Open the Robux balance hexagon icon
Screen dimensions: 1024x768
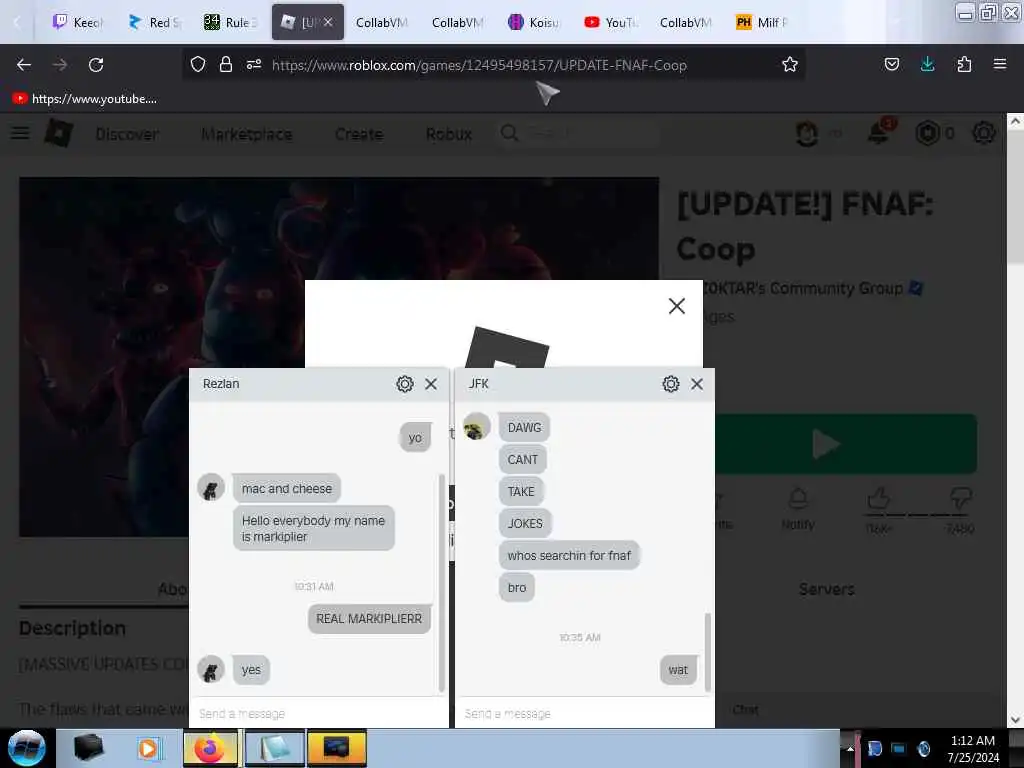(x=927, y=133)
